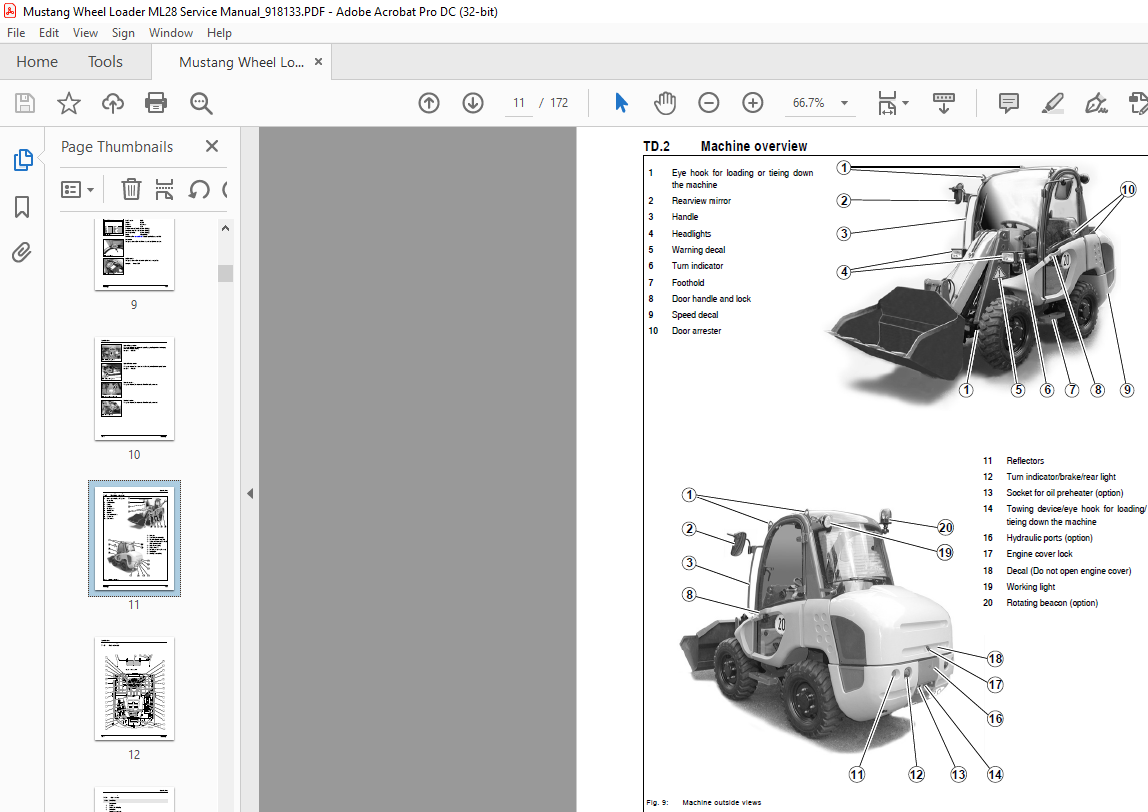Activate the Hand pan tool
1148x812 pixels.
coord(665,103)
